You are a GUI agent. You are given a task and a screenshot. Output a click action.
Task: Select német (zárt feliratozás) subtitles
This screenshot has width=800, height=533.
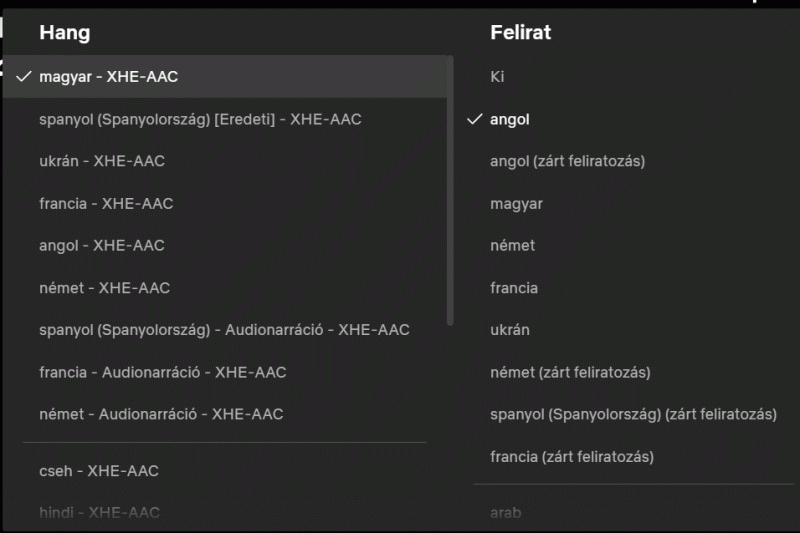pyautogui.click(x=570, y=372)
